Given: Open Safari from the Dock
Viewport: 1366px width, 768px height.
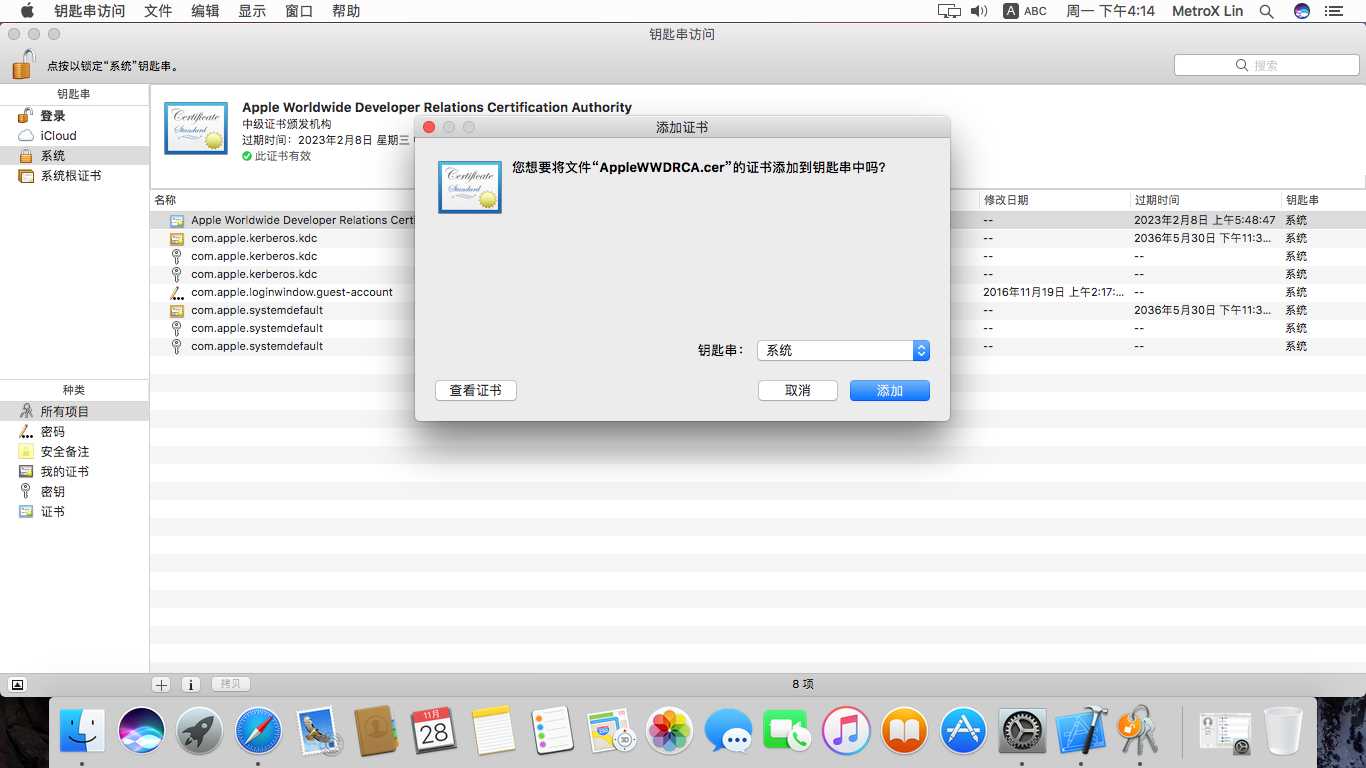Looking at the screenshot, I should [258, 731].
